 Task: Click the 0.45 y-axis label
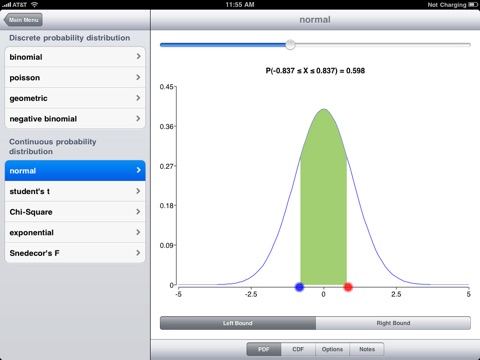(x=166, y=87)
